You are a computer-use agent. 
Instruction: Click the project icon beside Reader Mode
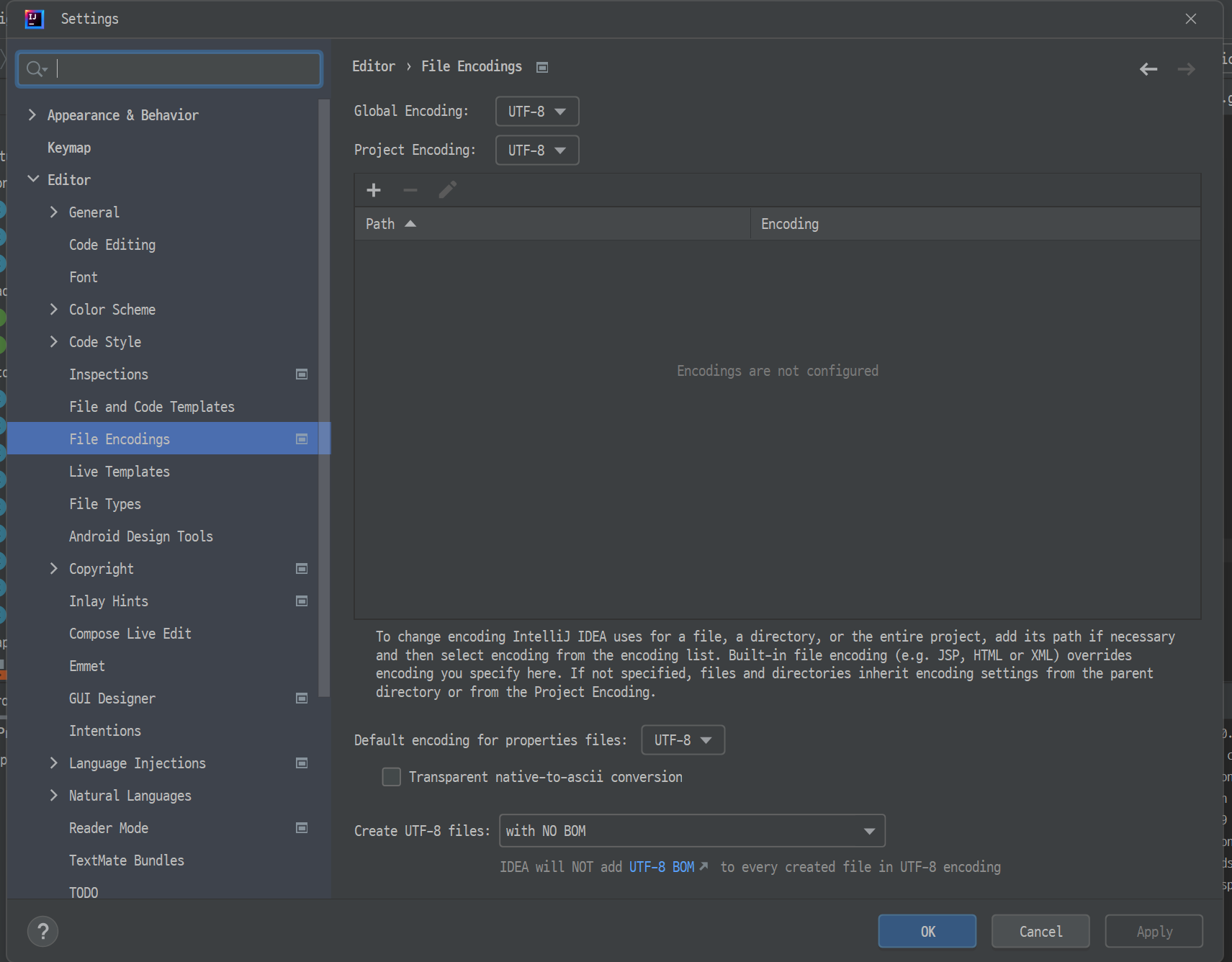point(302,828)
